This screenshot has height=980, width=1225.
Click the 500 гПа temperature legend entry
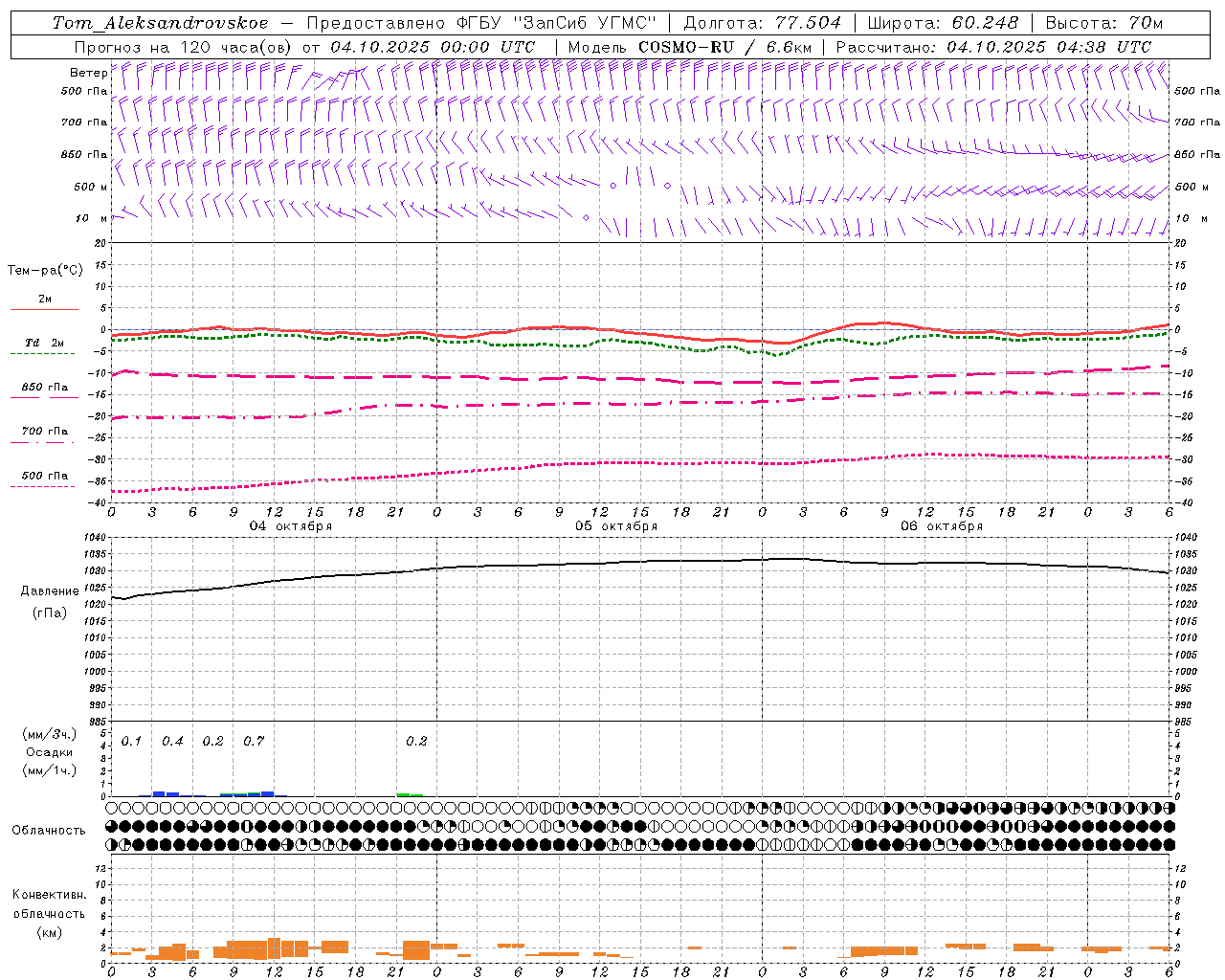44,476
